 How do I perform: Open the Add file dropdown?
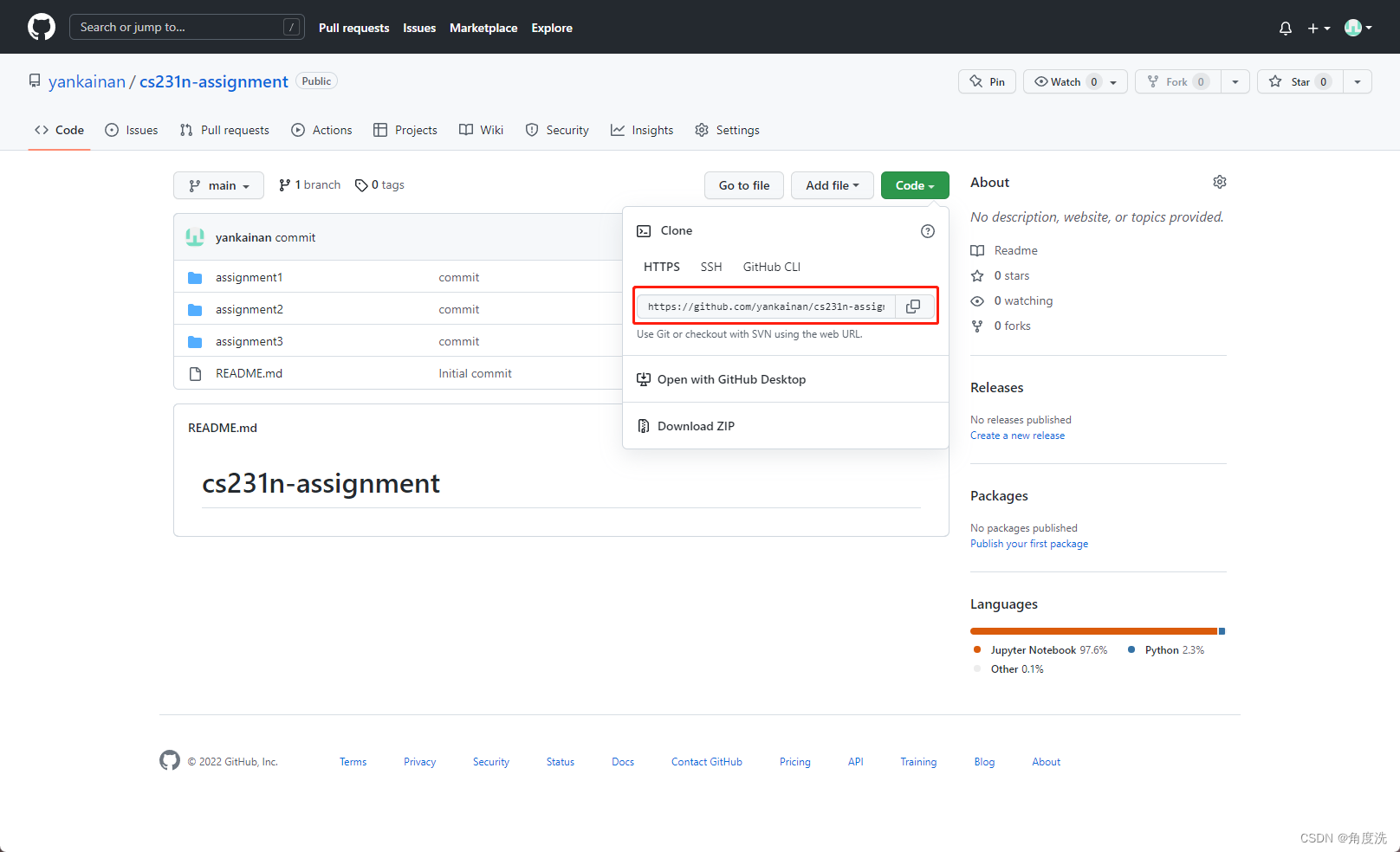click(x=833, y=185)
